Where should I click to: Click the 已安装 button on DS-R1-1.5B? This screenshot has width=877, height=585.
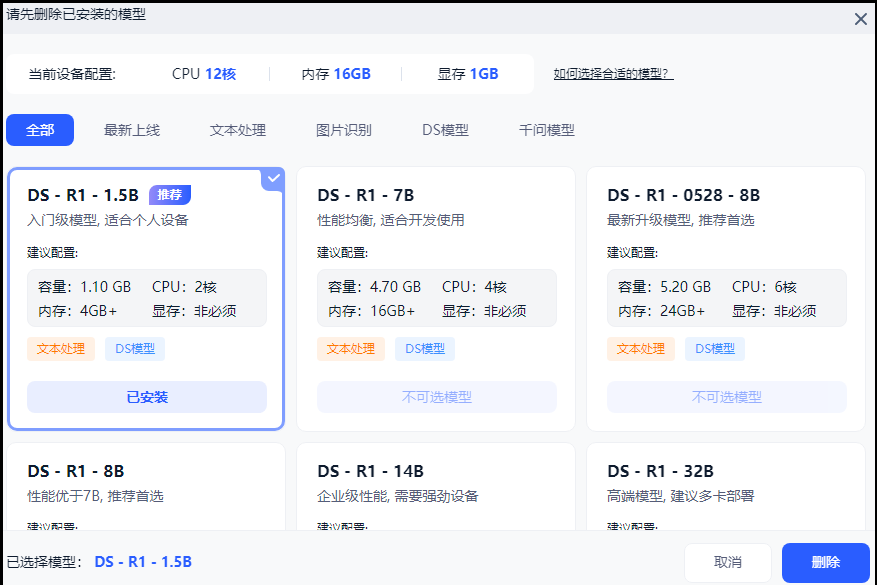[146, 397]
